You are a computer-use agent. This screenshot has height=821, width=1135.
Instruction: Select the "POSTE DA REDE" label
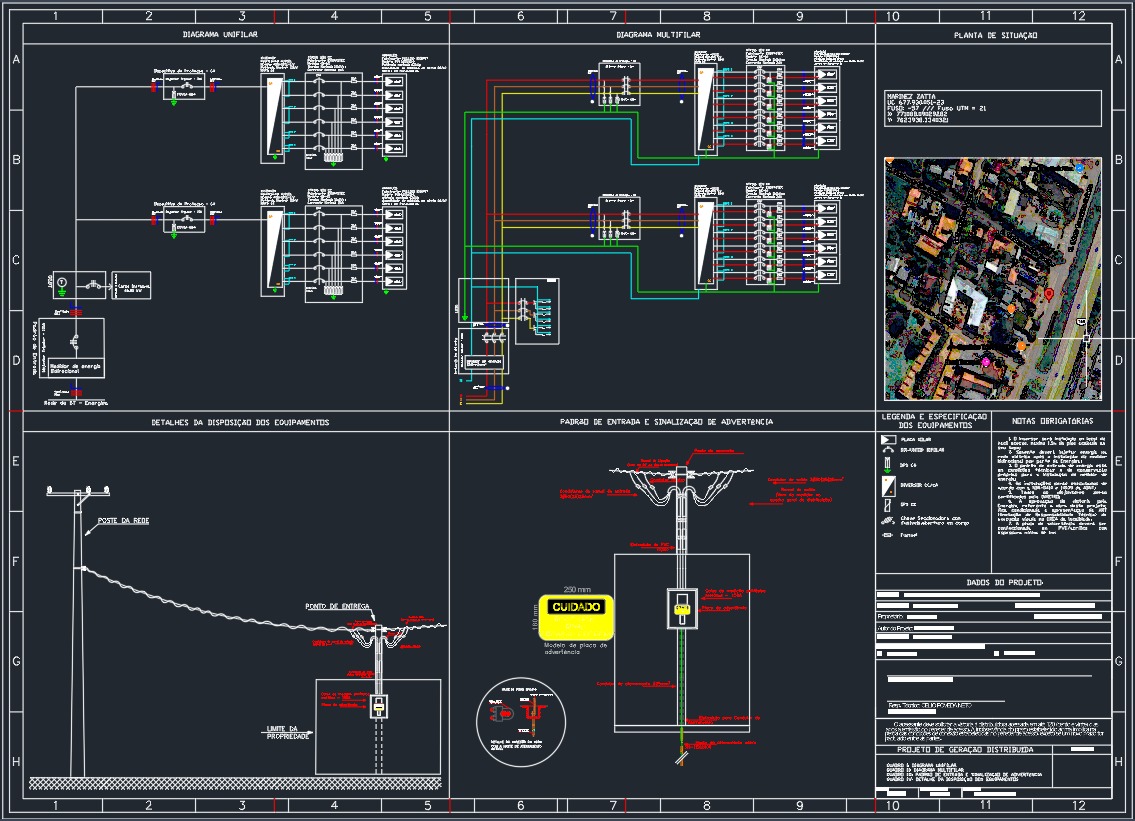coord(123,521)
